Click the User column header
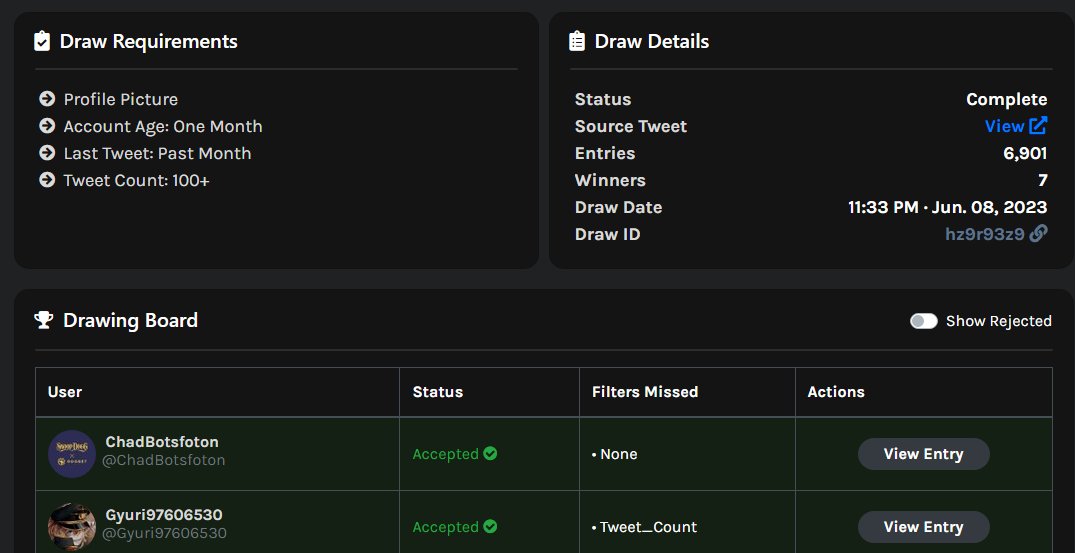The image size is (1075, 553). [x=65, y=392]
